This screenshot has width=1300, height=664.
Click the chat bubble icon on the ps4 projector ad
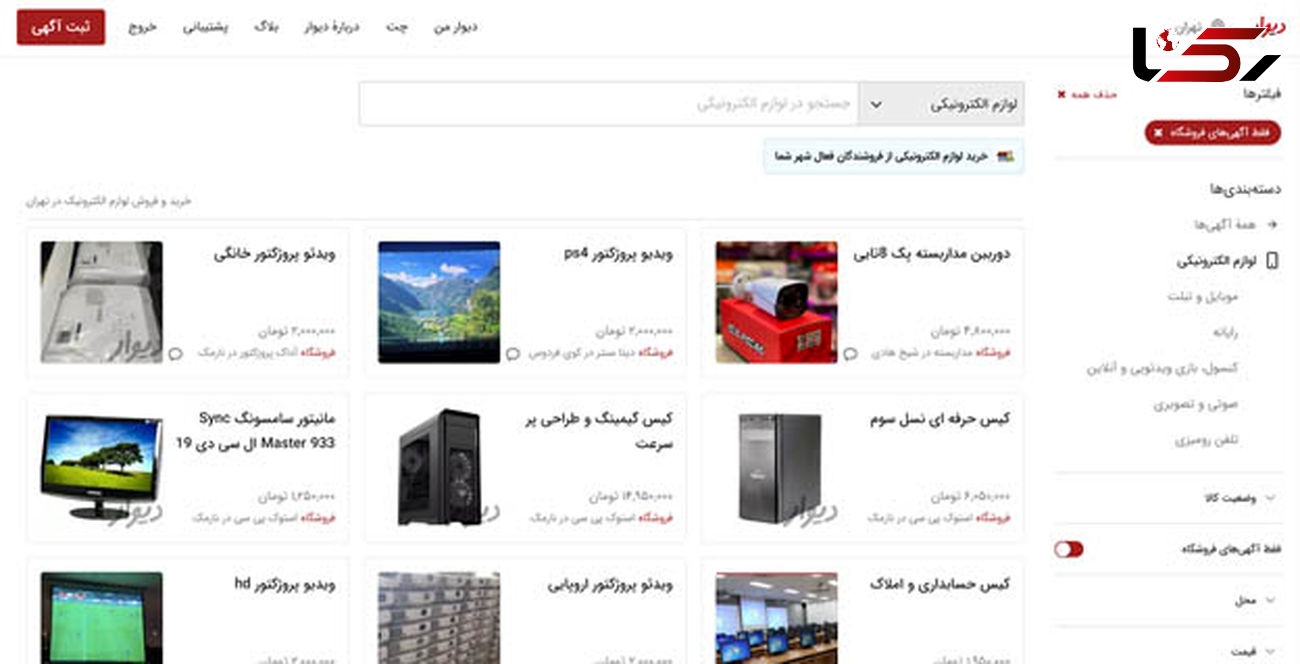click(513, 353)
